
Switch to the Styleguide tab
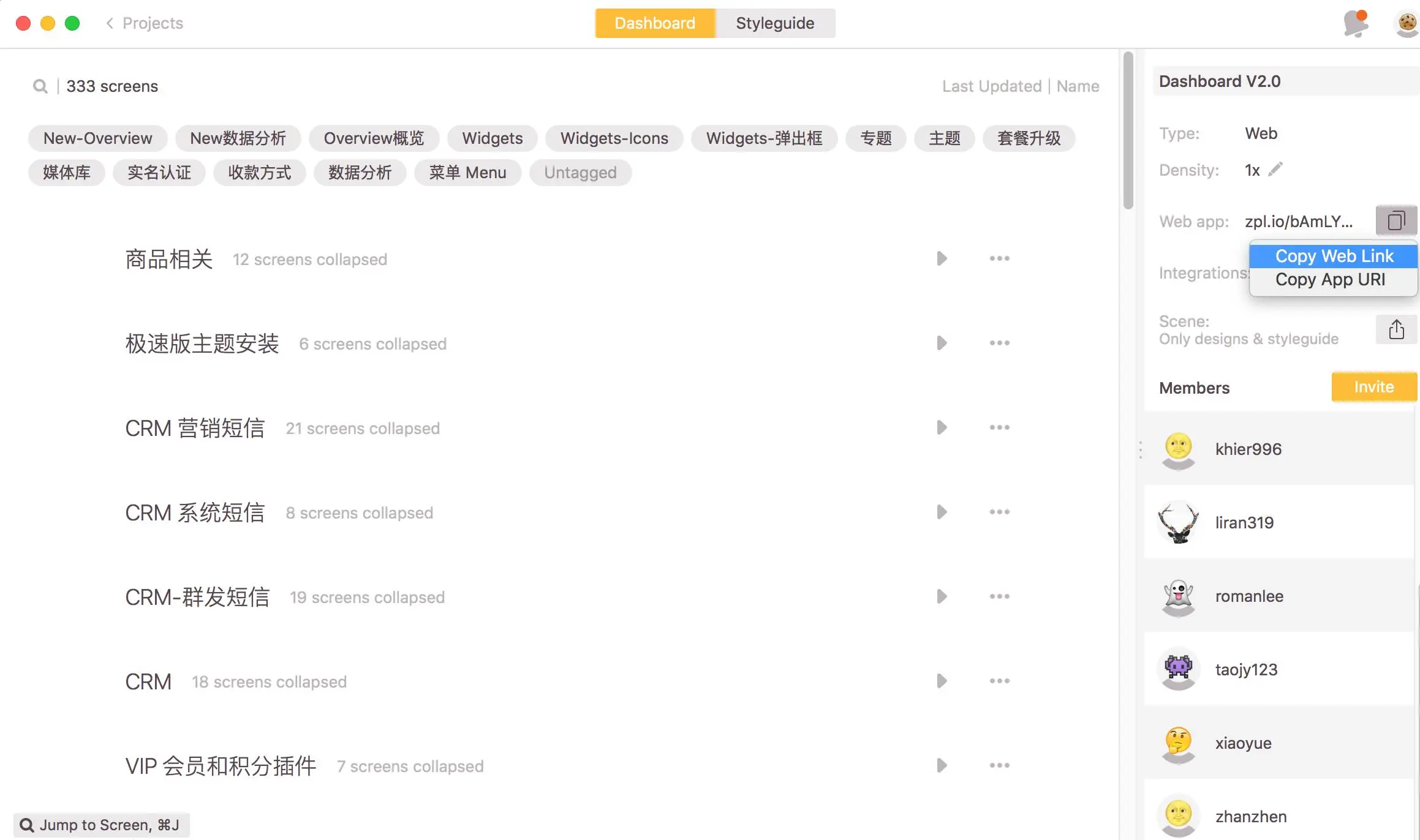tap(775, 23)
